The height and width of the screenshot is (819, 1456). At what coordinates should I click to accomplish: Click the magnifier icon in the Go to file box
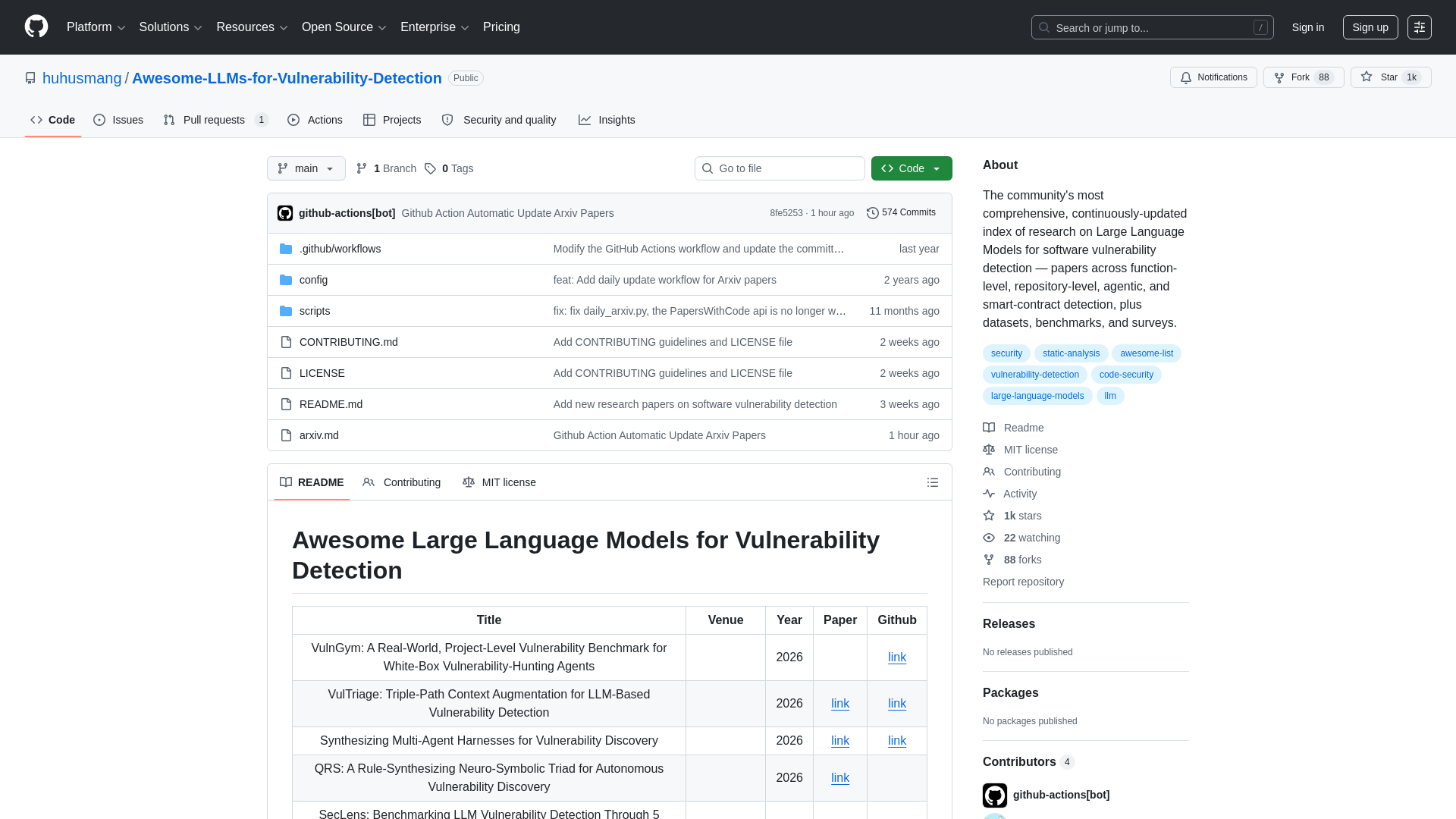[x=708, y=168]
